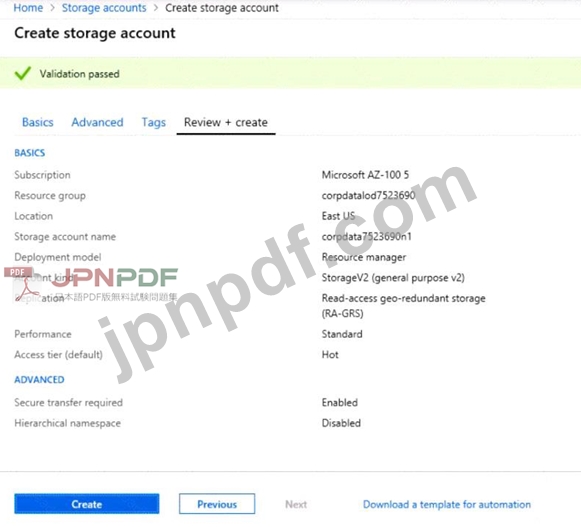Click the blue Create button
Viewport: 581px width, 527px height.
point(87,504)
